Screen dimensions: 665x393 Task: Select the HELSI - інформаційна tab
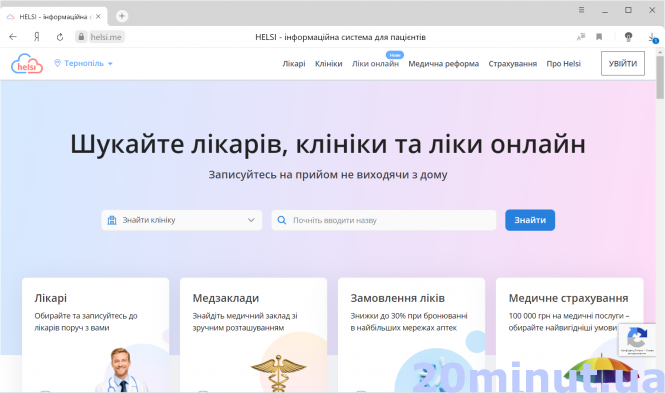pos(54,17)
